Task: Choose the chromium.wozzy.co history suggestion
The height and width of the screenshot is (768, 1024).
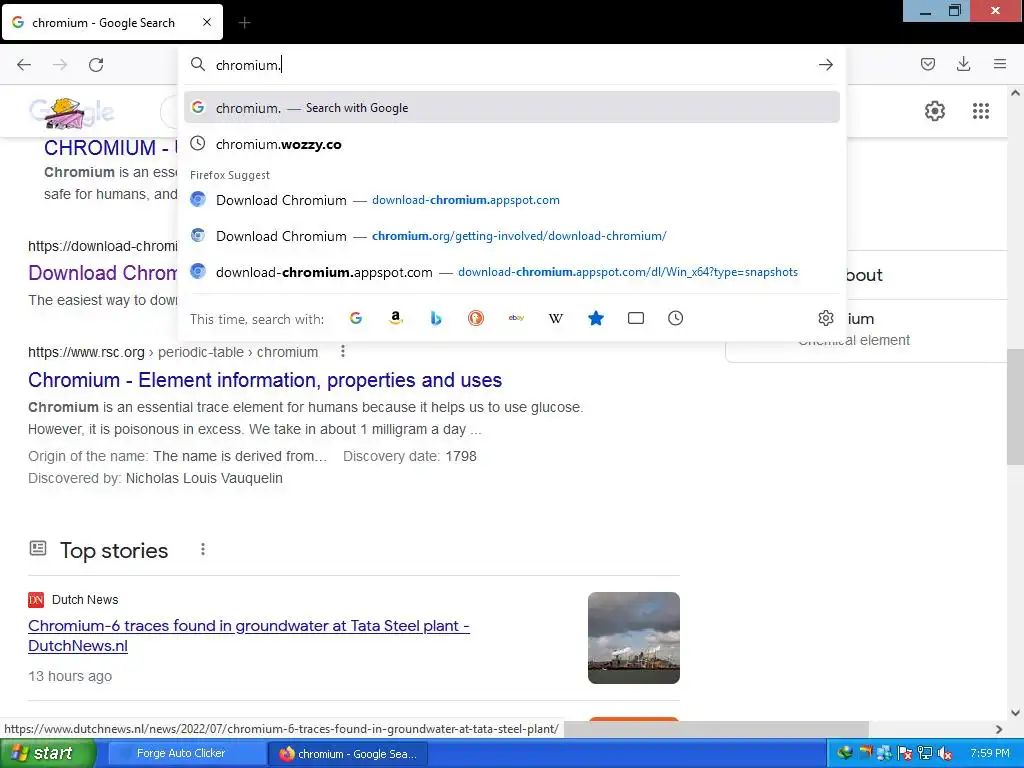Action: tap(512, 144)
